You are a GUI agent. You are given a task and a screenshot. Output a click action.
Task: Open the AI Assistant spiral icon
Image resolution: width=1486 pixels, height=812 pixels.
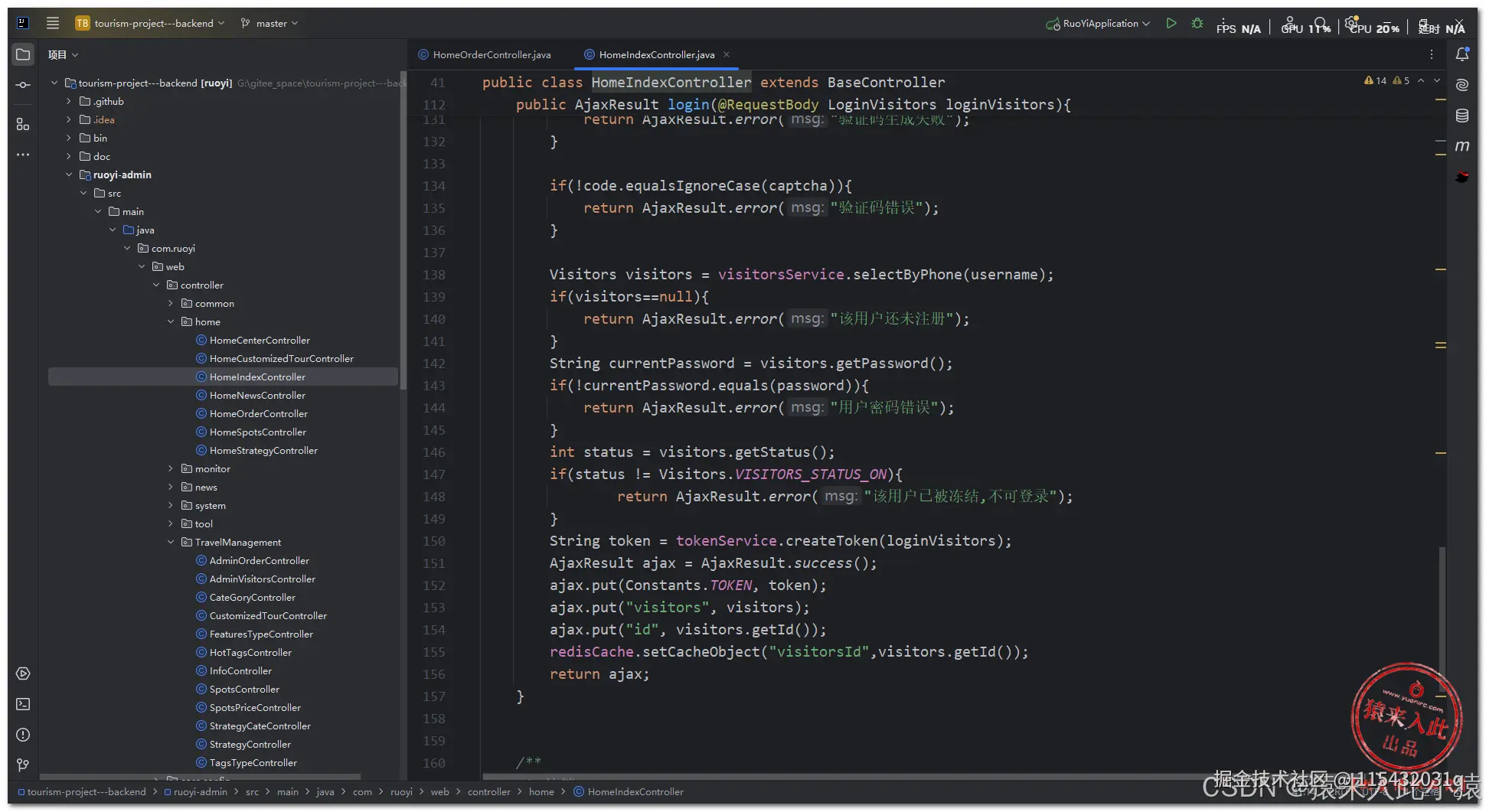[1462, 85]
